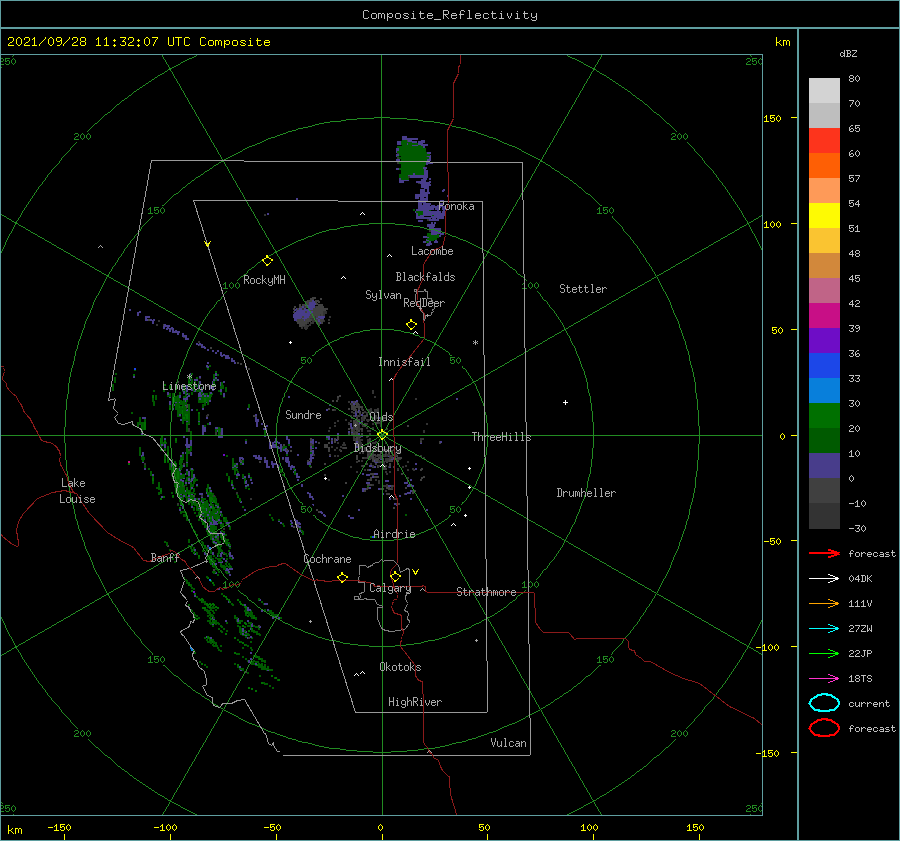The image size is (900, 841).
Task: Click the HighRiver label
Action: coord(415,702)
